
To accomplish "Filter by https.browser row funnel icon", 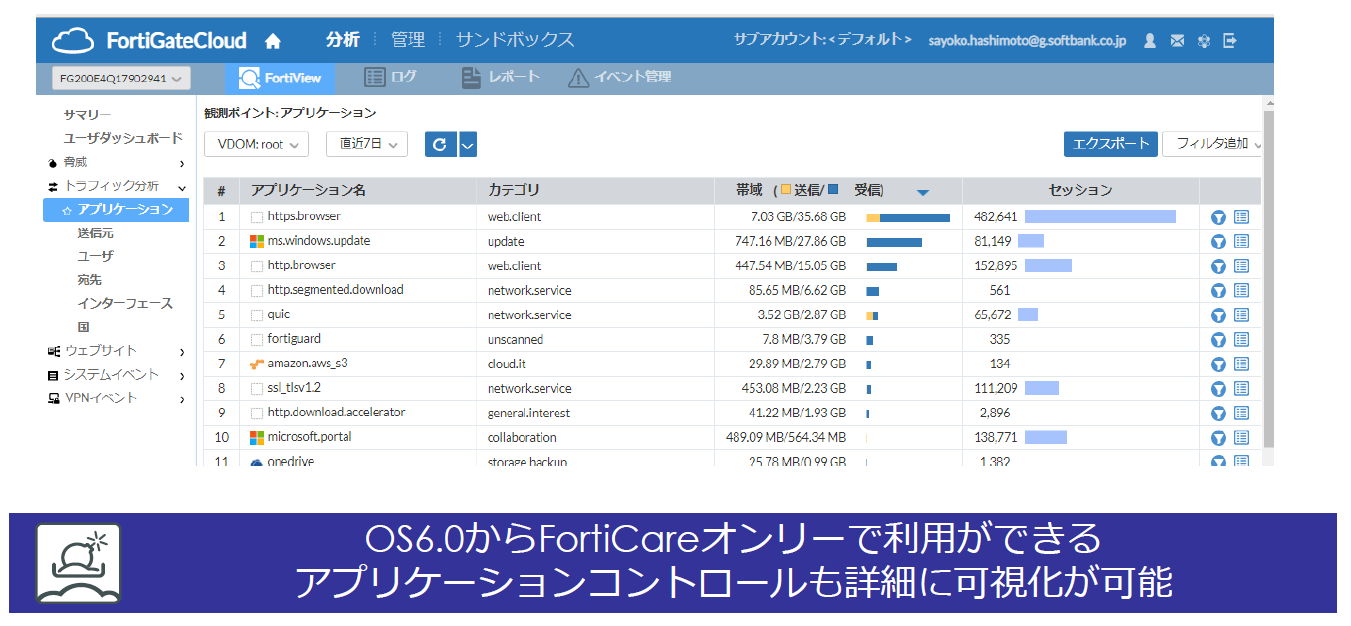I will tap(1218, 217).
